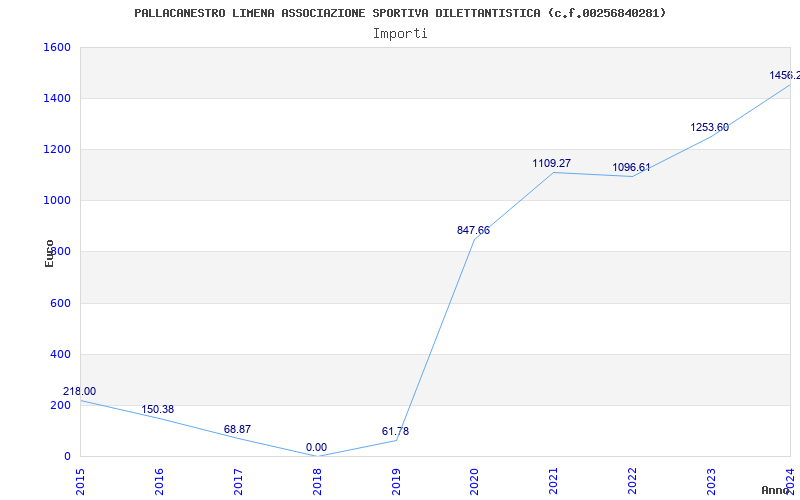Screen dimensions: 800x500
Task: Select the 218.00 data label
Action: point(80,391)
